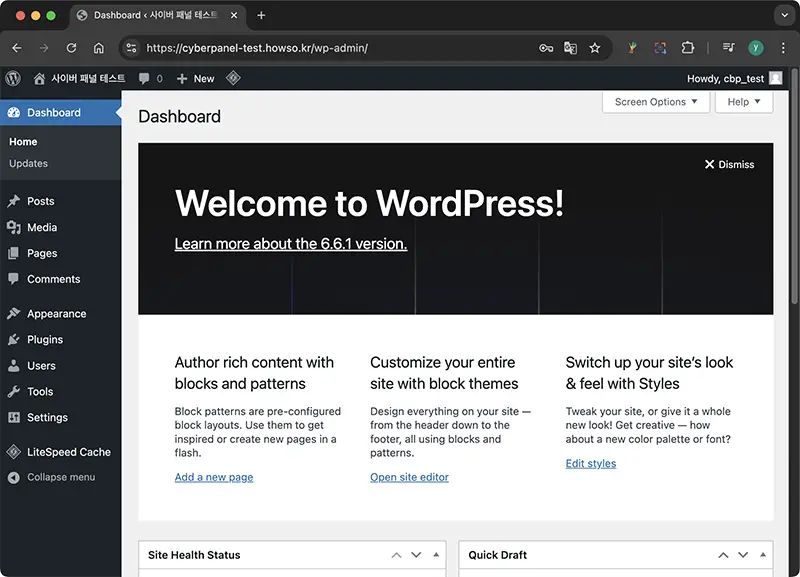
Task: Open the browser home page icon
Action: 98,48
